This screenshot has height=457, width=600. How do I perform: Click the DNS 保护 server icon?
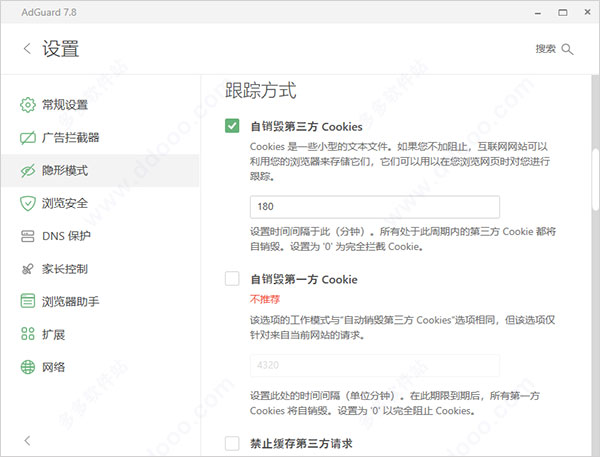coord(28,236)
